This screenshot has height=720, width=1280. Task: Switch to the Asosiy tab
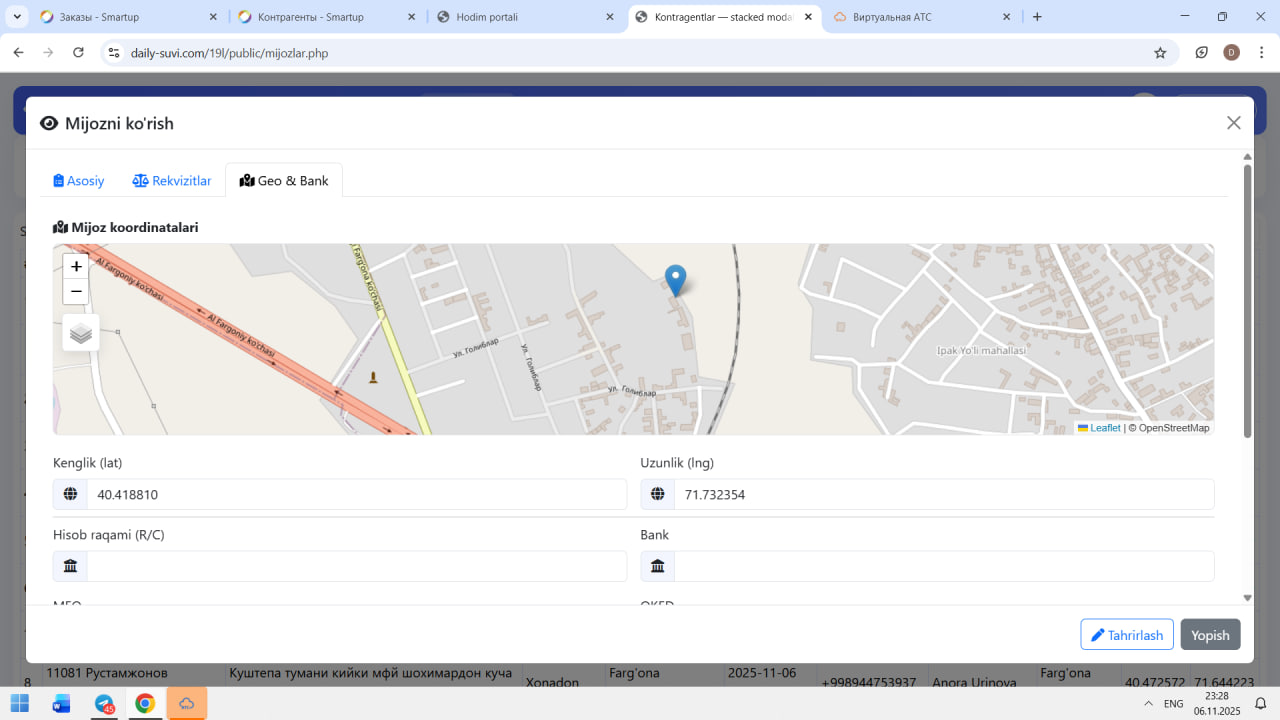[x=79, y=181]
